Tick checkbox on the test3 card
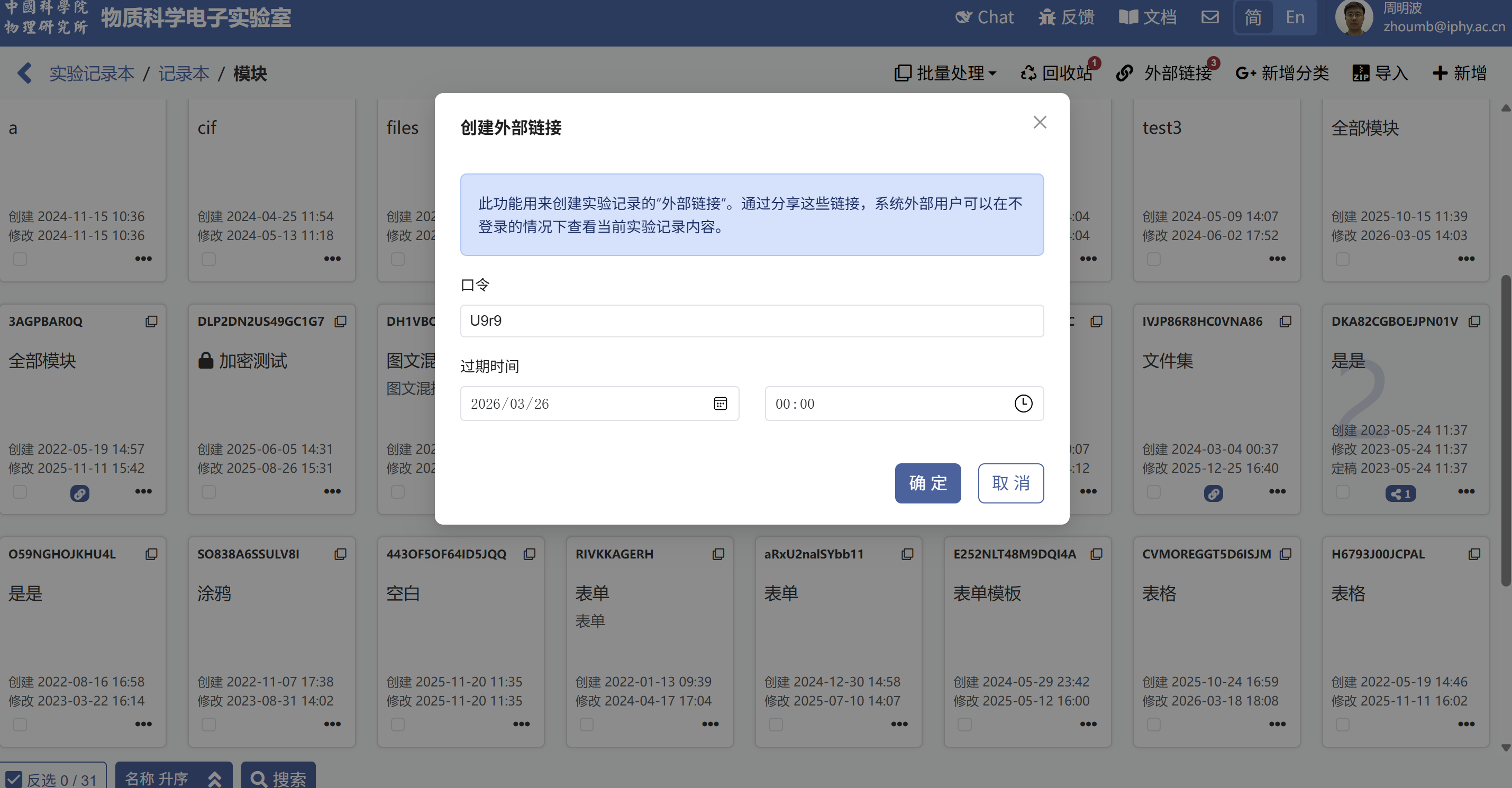Screen dimensions: 1512x788 [1153, 259]
